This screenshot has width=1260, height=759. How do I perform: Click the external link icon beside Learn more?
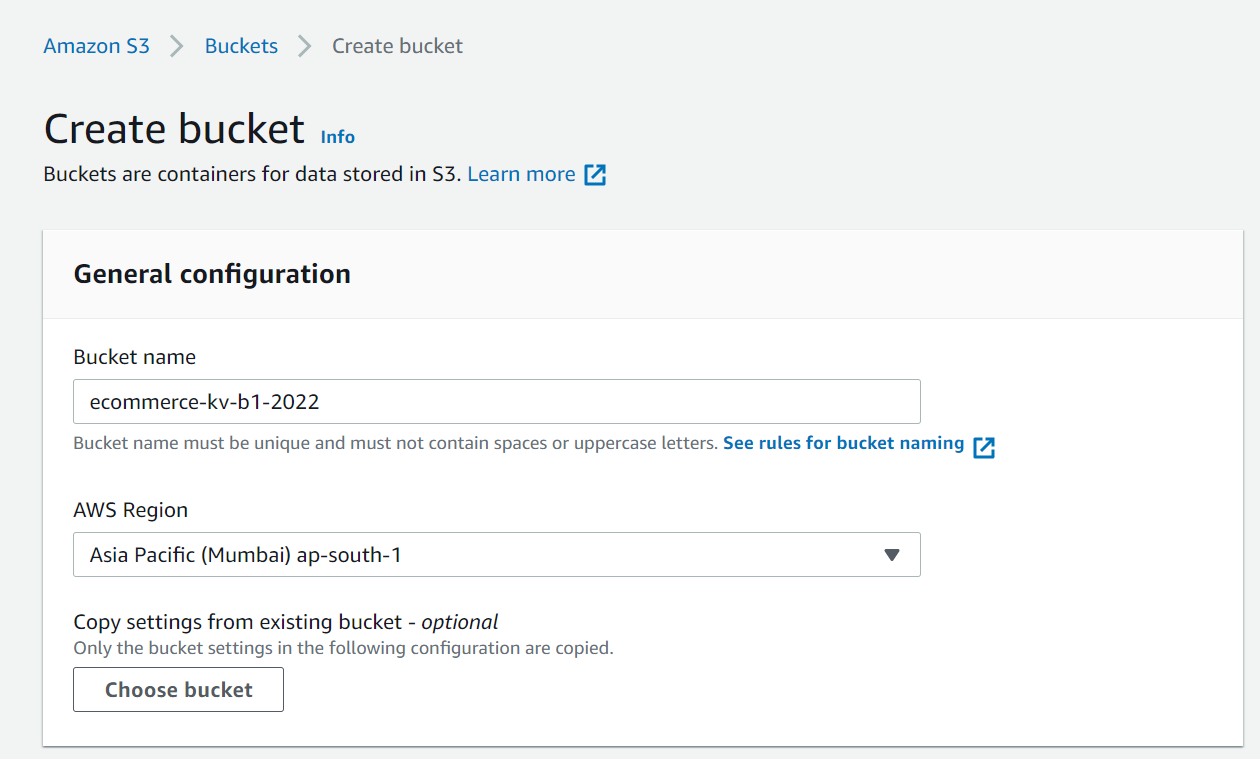596,174
